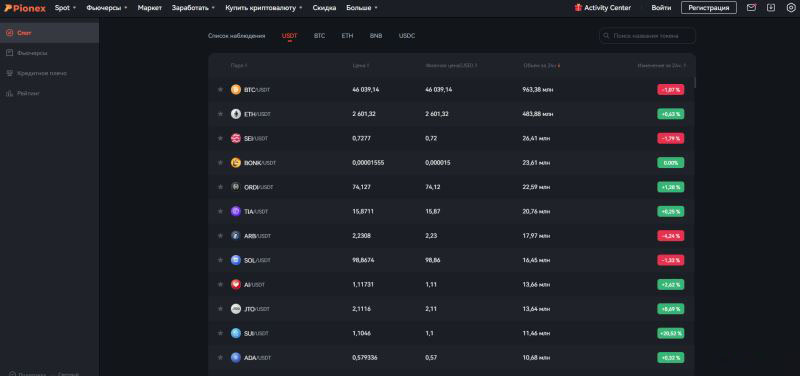800x376 pixels.
Task: Toggle favorite star for SOL/USDT
Action: click(220, 260)
